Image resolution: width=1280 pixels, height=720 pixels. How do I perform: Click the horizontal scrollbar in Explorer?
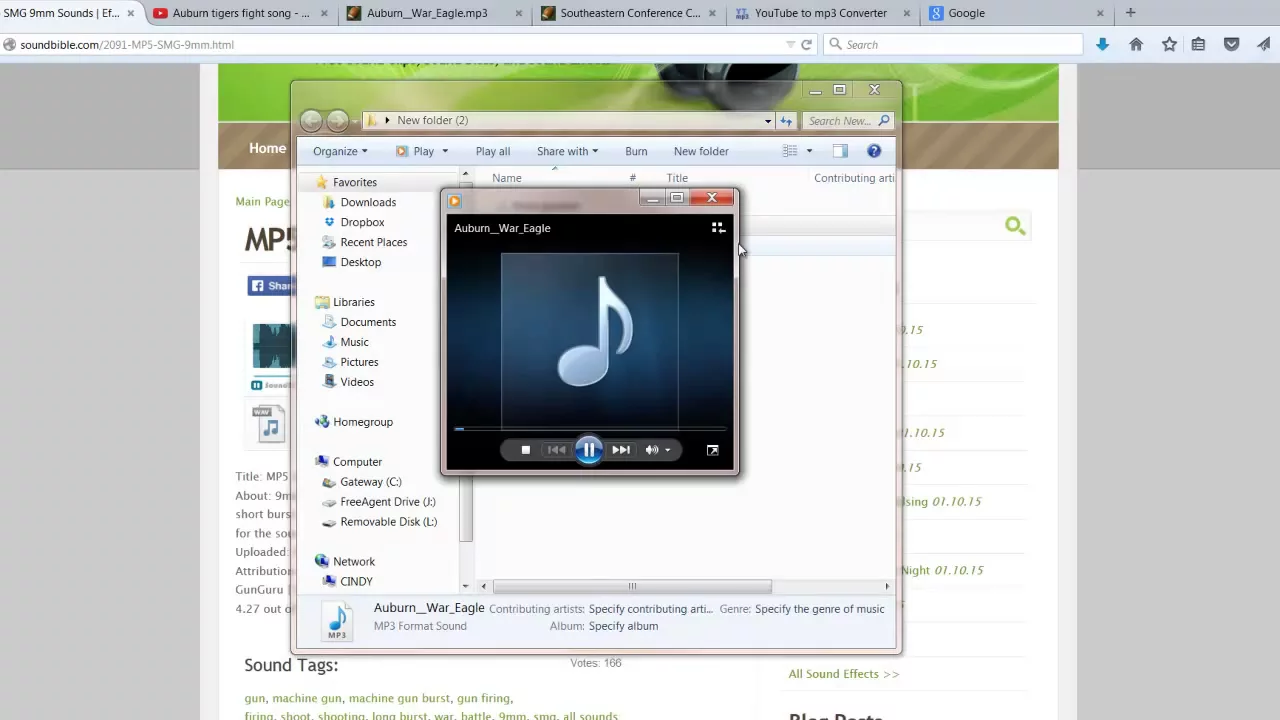[632, 586]
